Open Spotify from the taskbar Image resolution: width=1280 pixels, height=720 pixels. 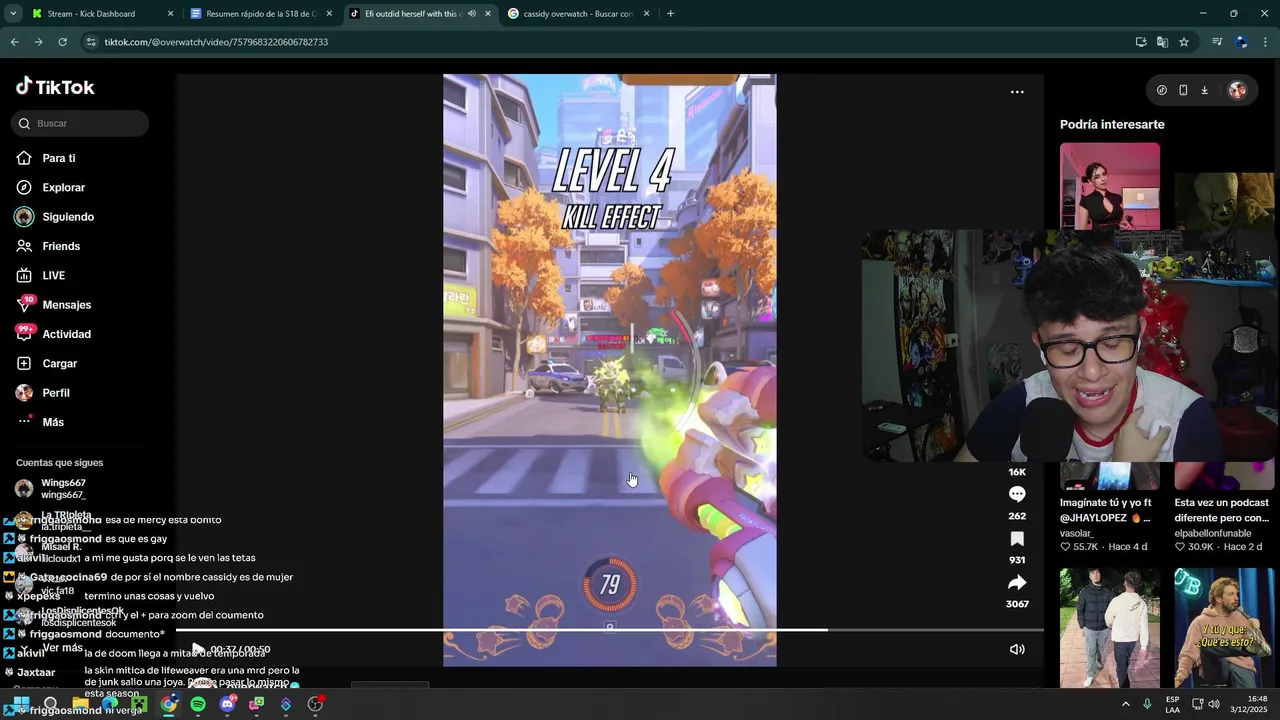[198, 705]
